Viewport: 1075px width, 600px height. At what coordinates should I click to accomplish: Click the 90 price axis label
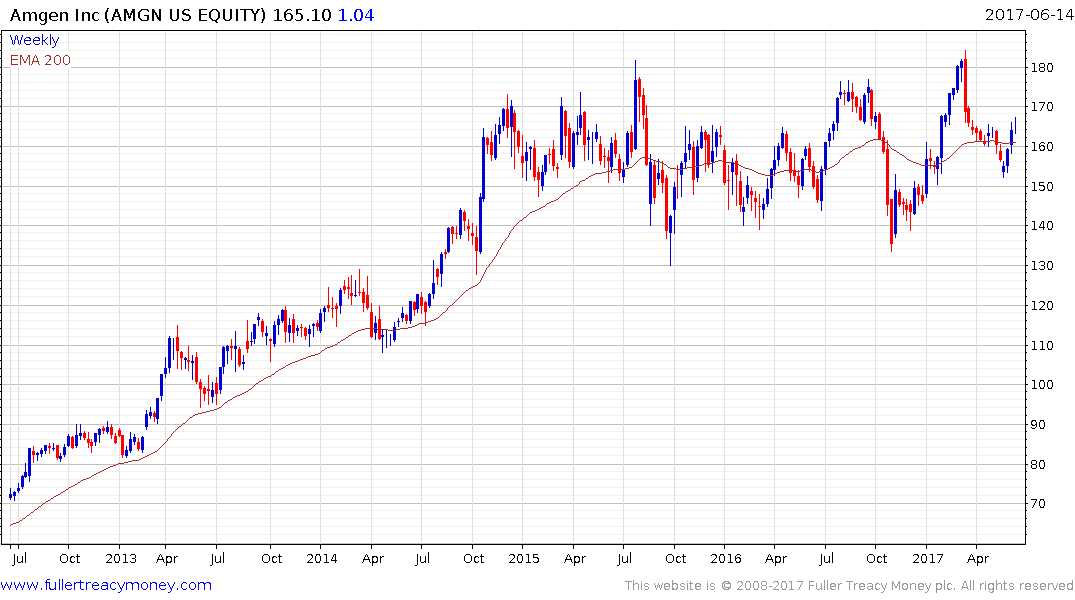pyautogui.click(x=1038, y=424)
